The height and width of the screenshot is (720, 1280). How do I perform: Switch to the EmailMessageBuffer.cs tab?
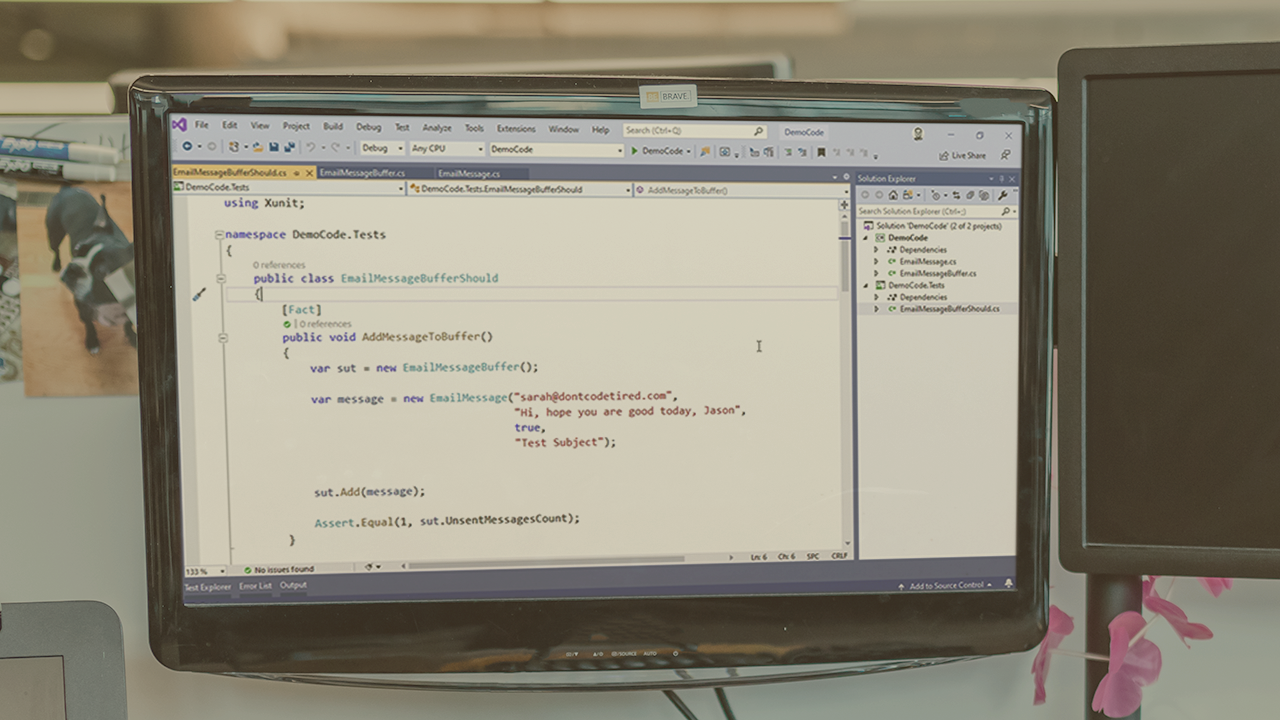[x=362, y=173]
